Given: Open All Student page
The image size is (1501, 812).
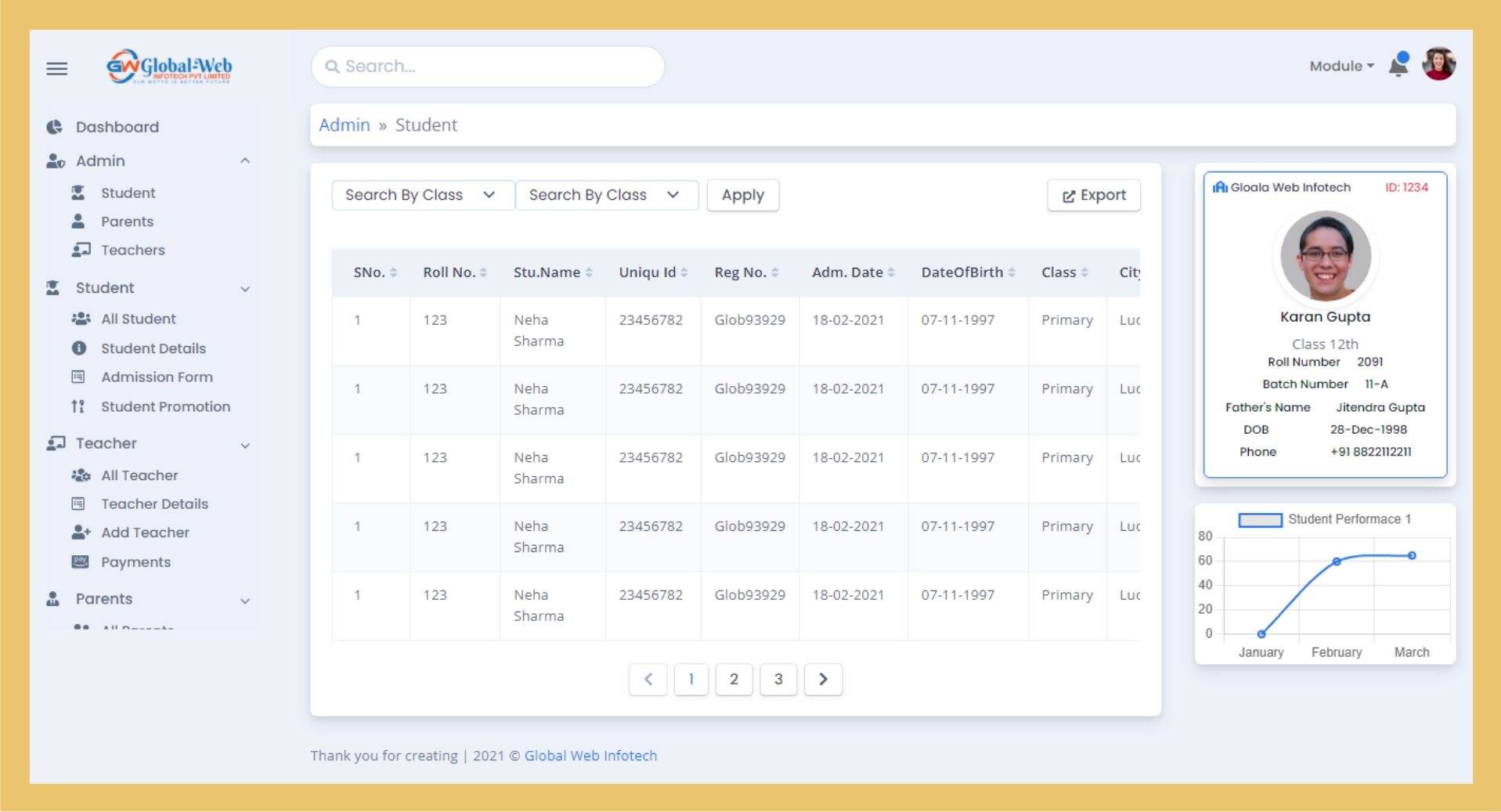Looking at the screenshot, I should click(x=139, y=319).
